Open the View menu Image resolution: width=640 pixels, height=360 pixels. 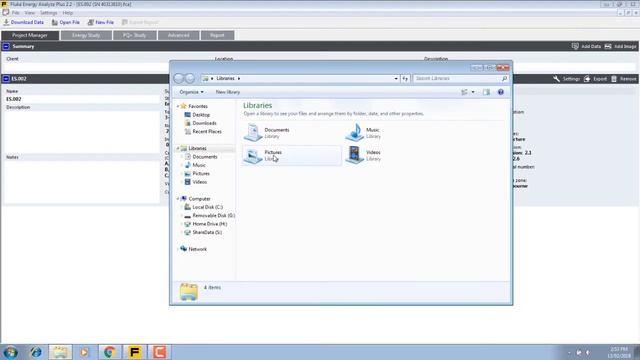pyautogui.click(x=29, y=13)
